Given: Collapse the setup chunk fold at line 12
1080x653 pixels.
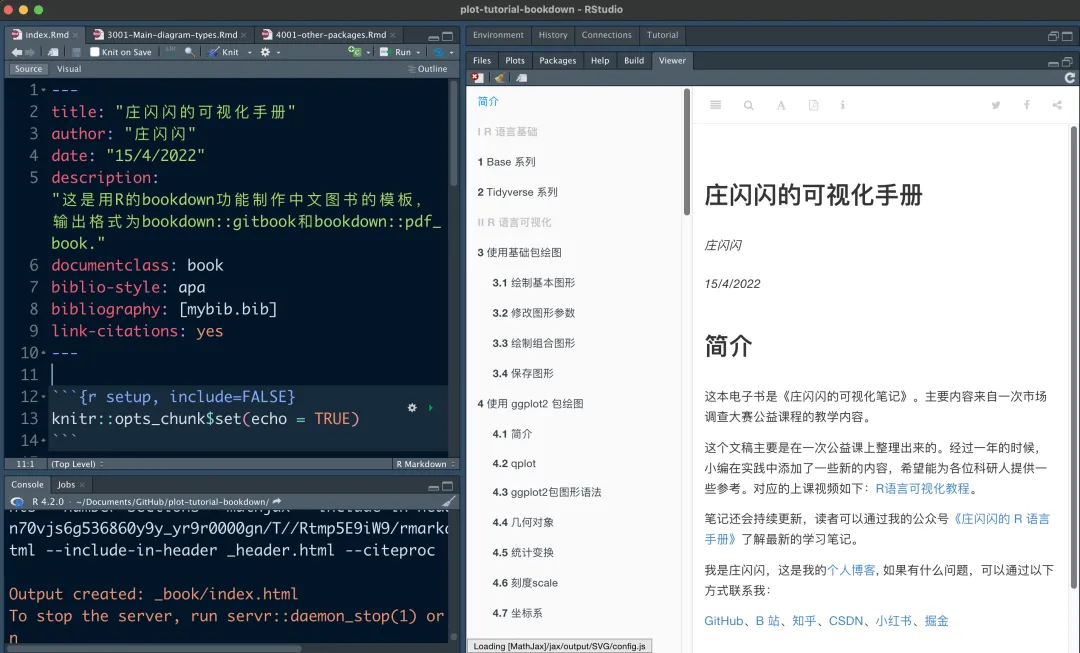Looking at the screenshot, I should pos(43,397).
